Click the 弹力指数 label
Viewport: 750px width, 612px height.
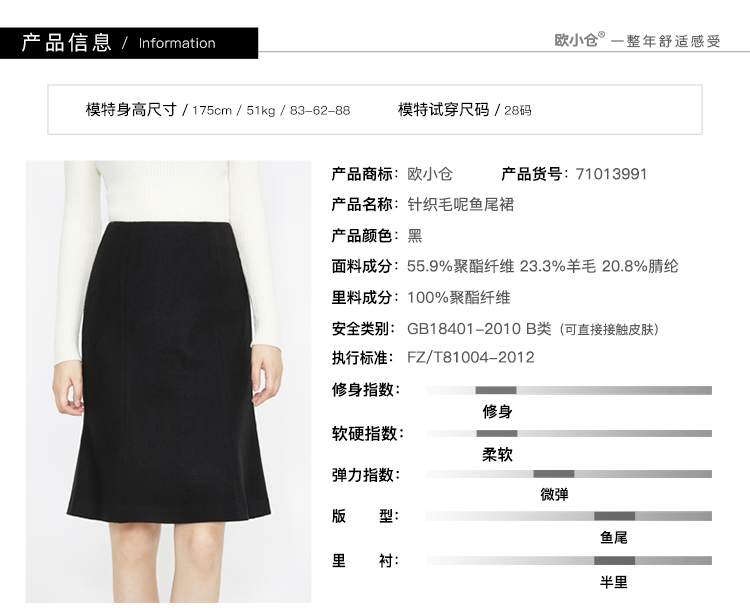(x=366, y=475)
